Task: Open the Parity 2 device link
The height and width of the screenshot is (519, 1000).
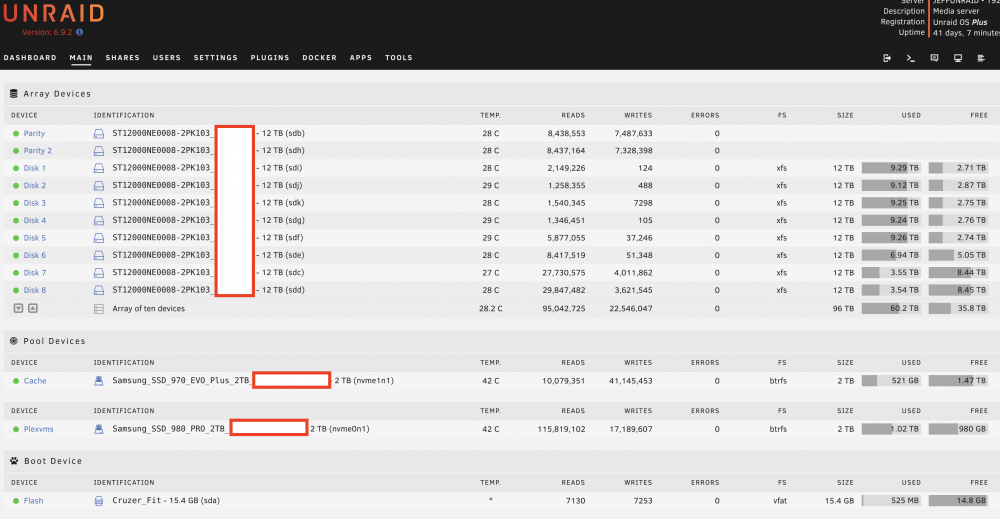Action: tap(38, 151)
